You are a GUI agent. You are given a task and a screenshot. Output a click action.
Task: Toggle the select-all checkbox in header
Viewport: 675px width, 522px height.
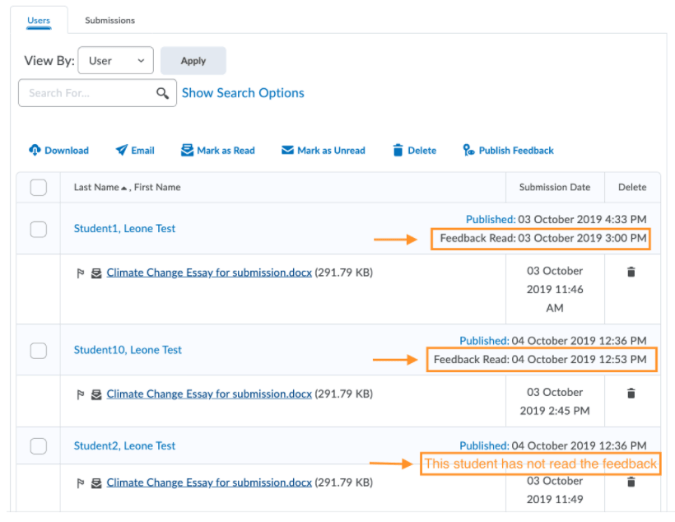38,187
